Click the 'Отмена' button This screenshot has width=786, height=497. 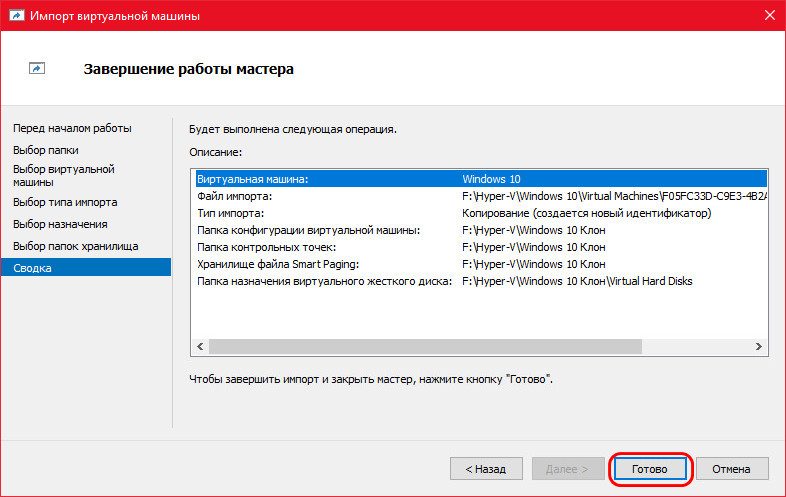(x=731, y=468)
